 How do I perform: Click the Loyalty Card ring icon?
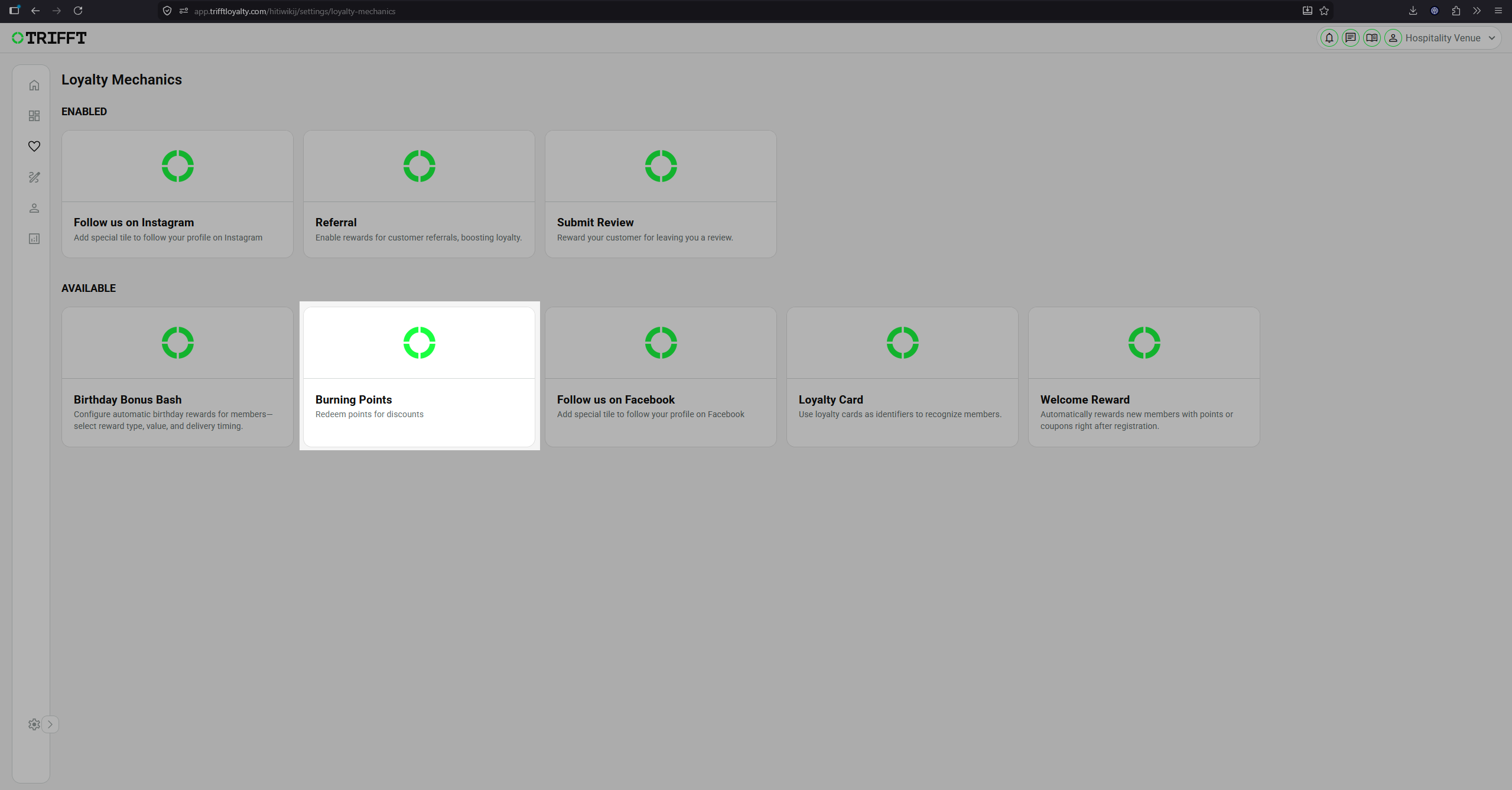tap(903, 343)
